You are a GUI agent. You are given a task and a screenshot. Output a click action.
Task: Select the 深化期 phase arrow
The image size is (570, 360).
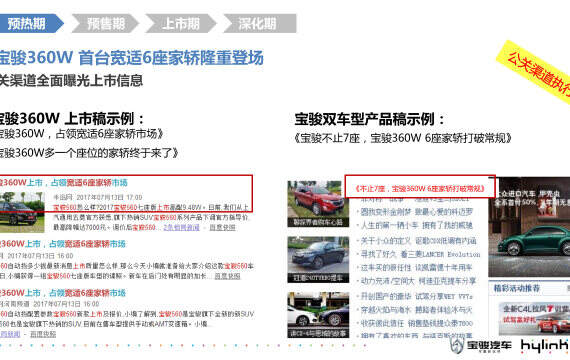pyautogui.click(x=259, y=24)
